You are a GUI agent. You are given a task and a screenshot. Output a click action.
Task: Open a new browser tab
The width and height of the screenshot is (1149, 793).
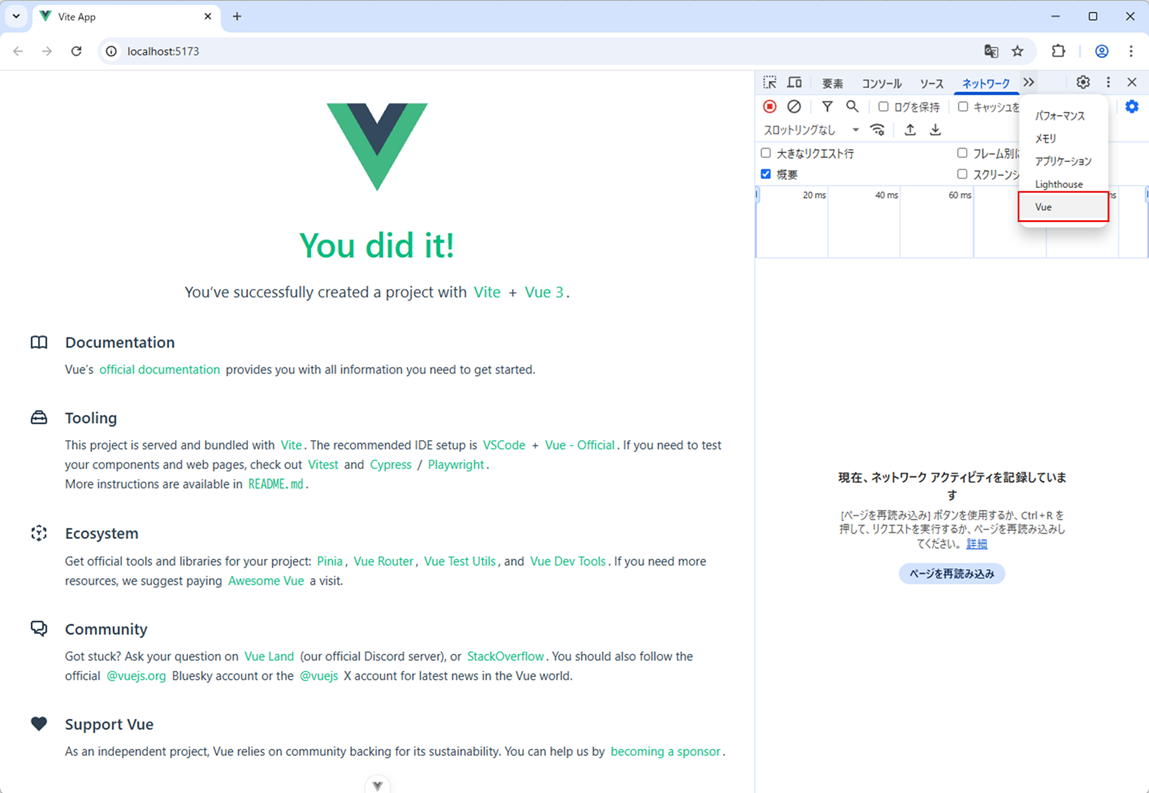[237, 16]
